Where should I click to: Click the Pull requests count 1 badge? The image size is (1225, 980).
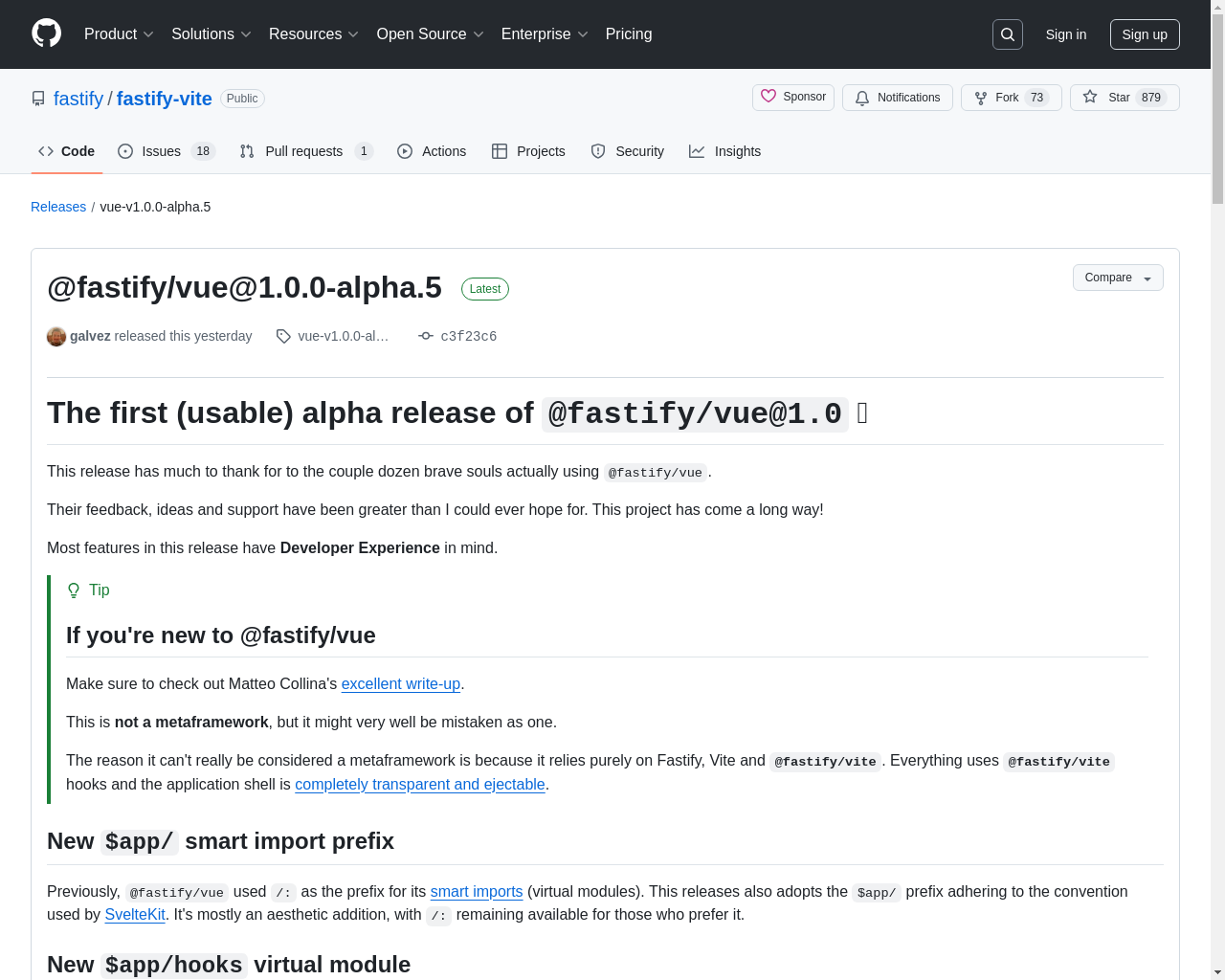click(x=364, y=151)
